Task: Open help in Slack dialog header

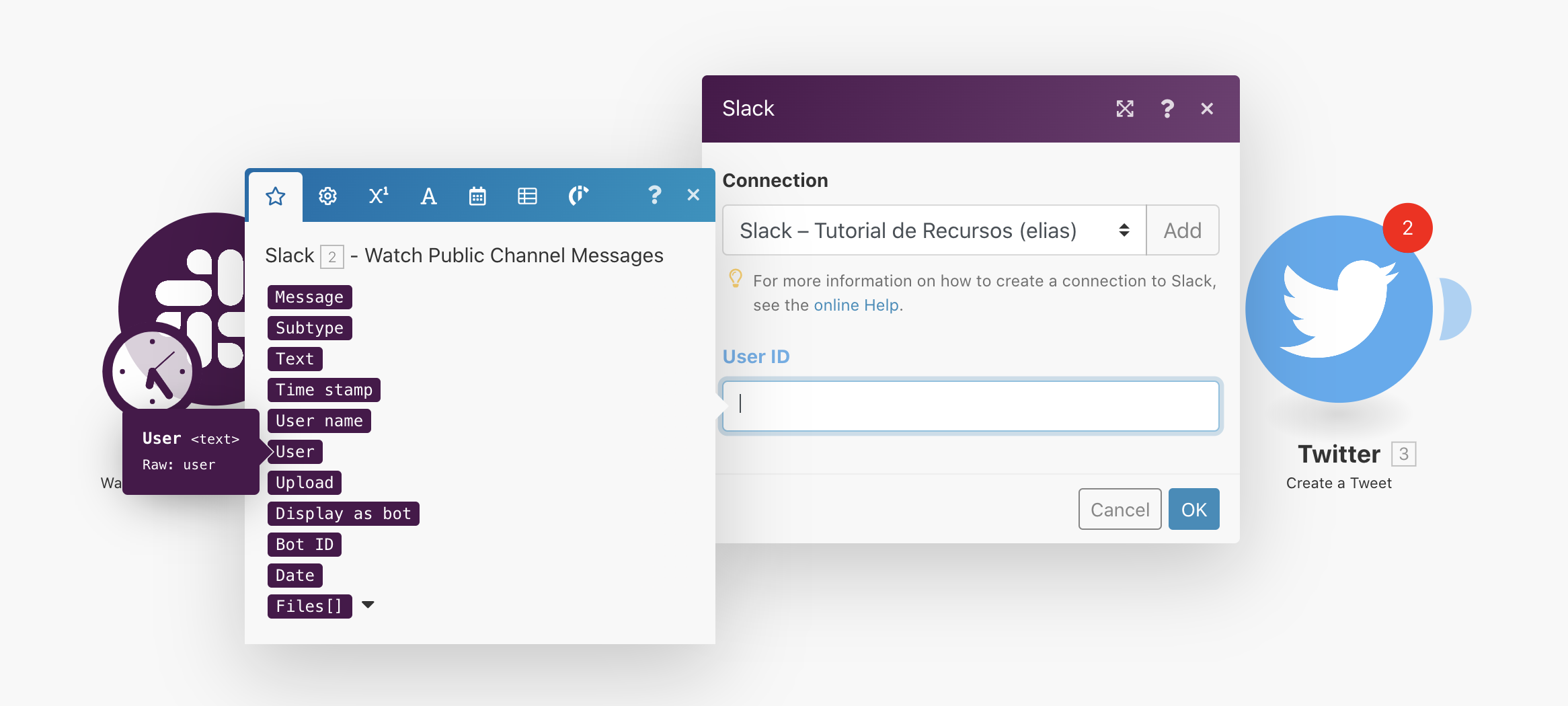Action: pyautogui.click(x=1167, y=109)
